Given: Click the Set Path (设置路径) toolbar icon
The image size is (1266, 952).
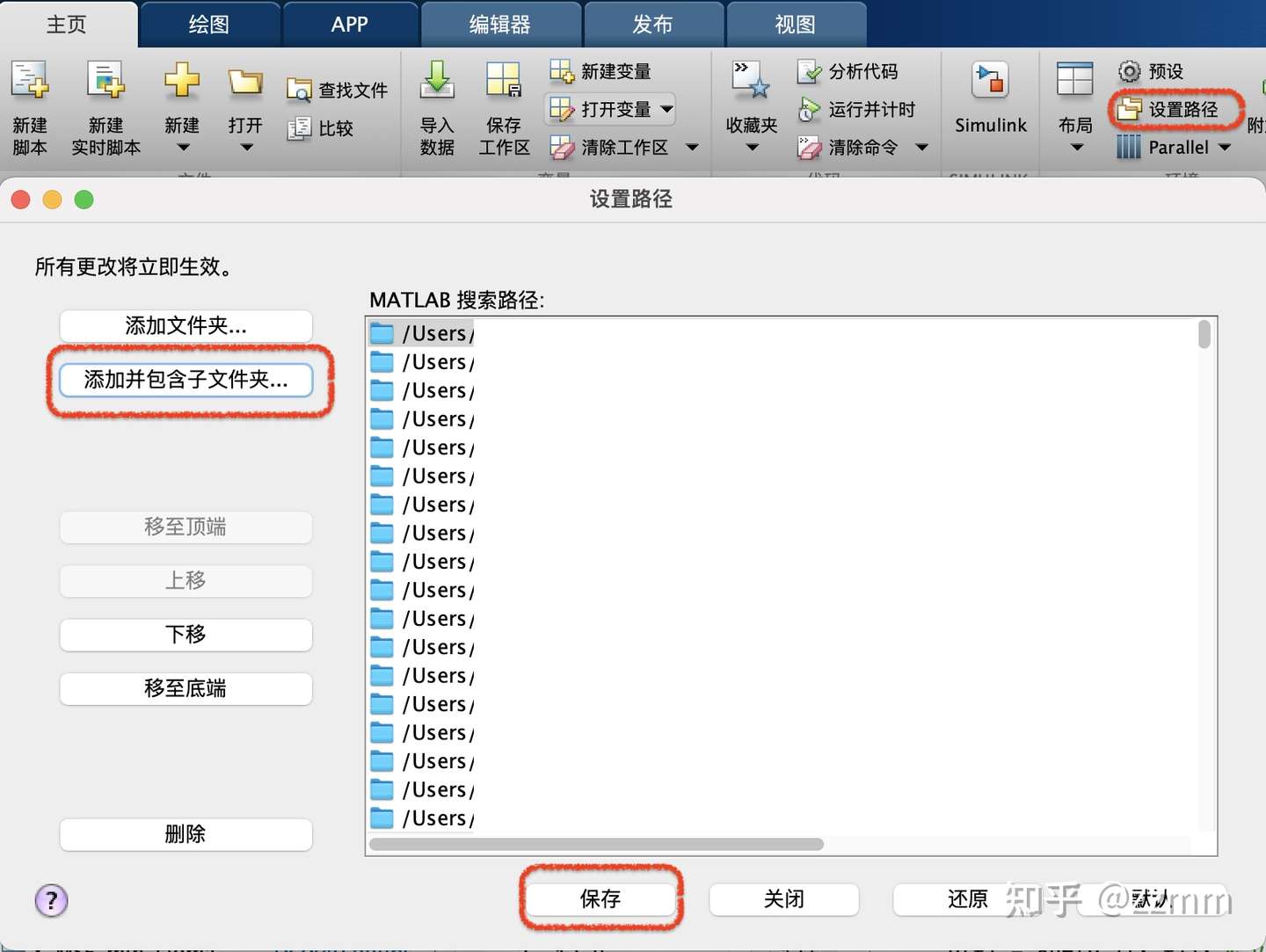Looking at the screenshot, I should (x=1129, y=109).
